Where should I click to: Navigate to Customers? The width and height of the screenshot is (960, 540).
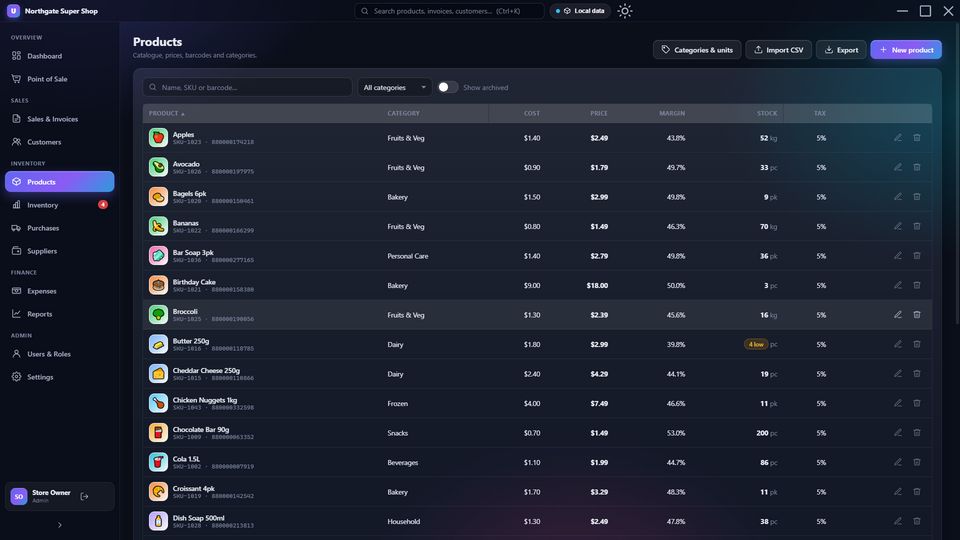click(x=59, y=142)
